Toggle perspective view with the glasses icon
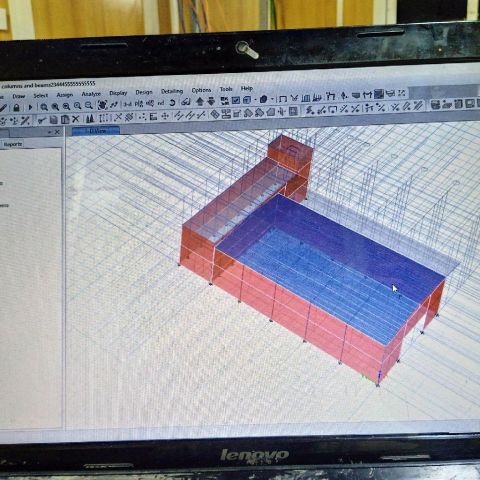The height and width of the screenshot is (480, 480). (x=186, y=102)
